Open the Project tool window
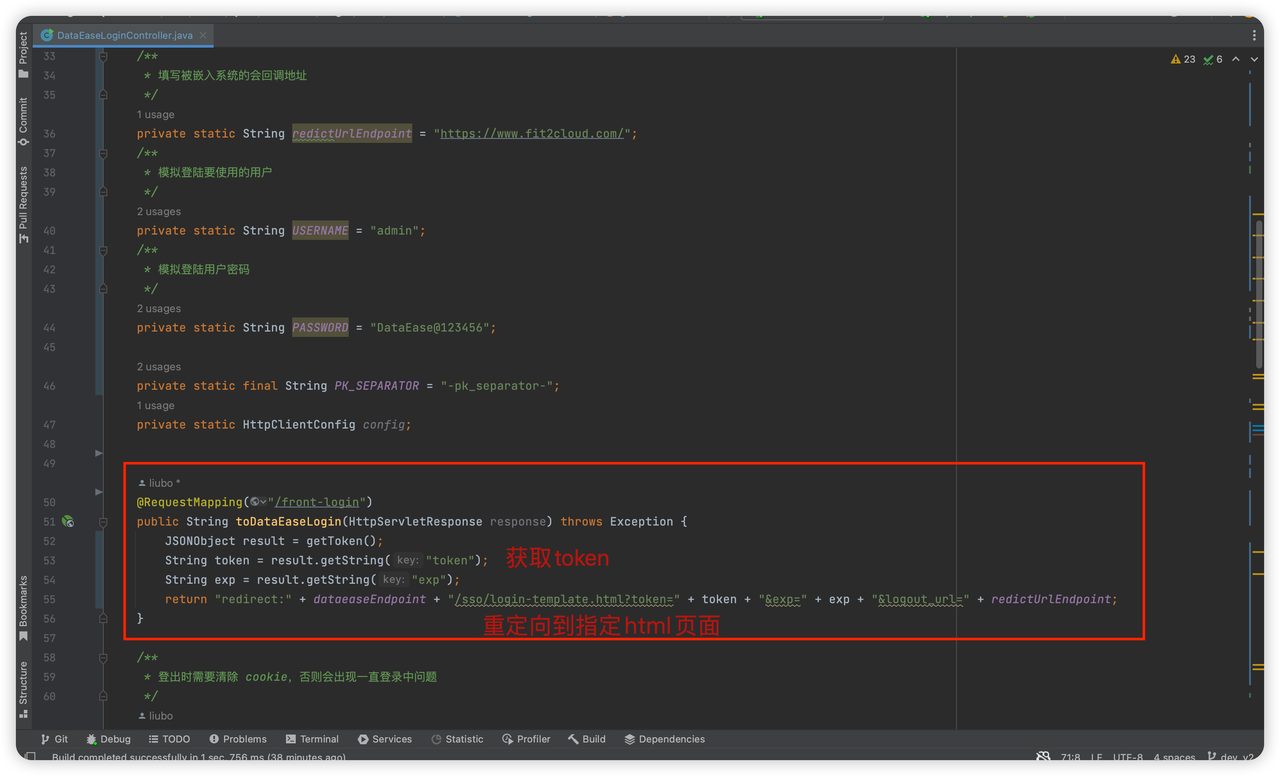Viewport: 1280px width, 776px height. coord(23,55)
